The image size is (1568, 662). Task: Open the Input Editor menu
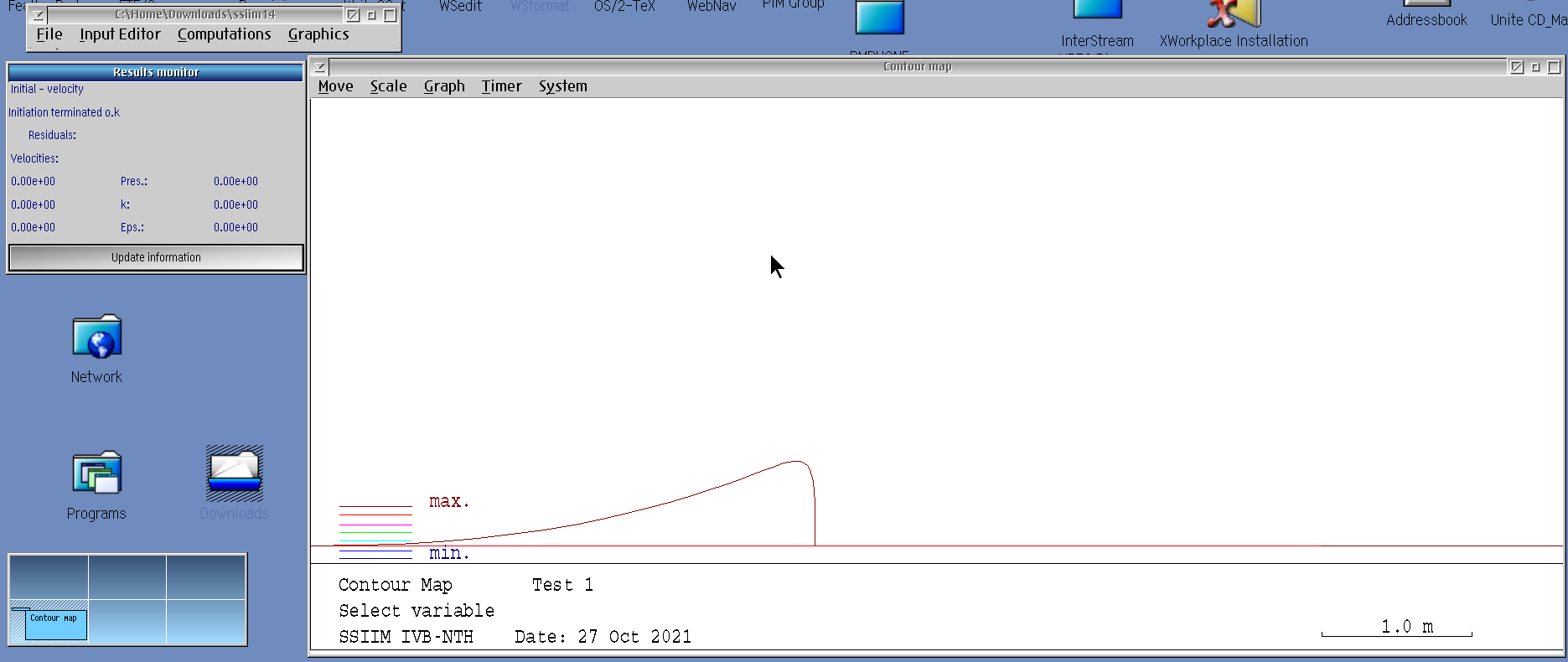[x=120, y=34]
